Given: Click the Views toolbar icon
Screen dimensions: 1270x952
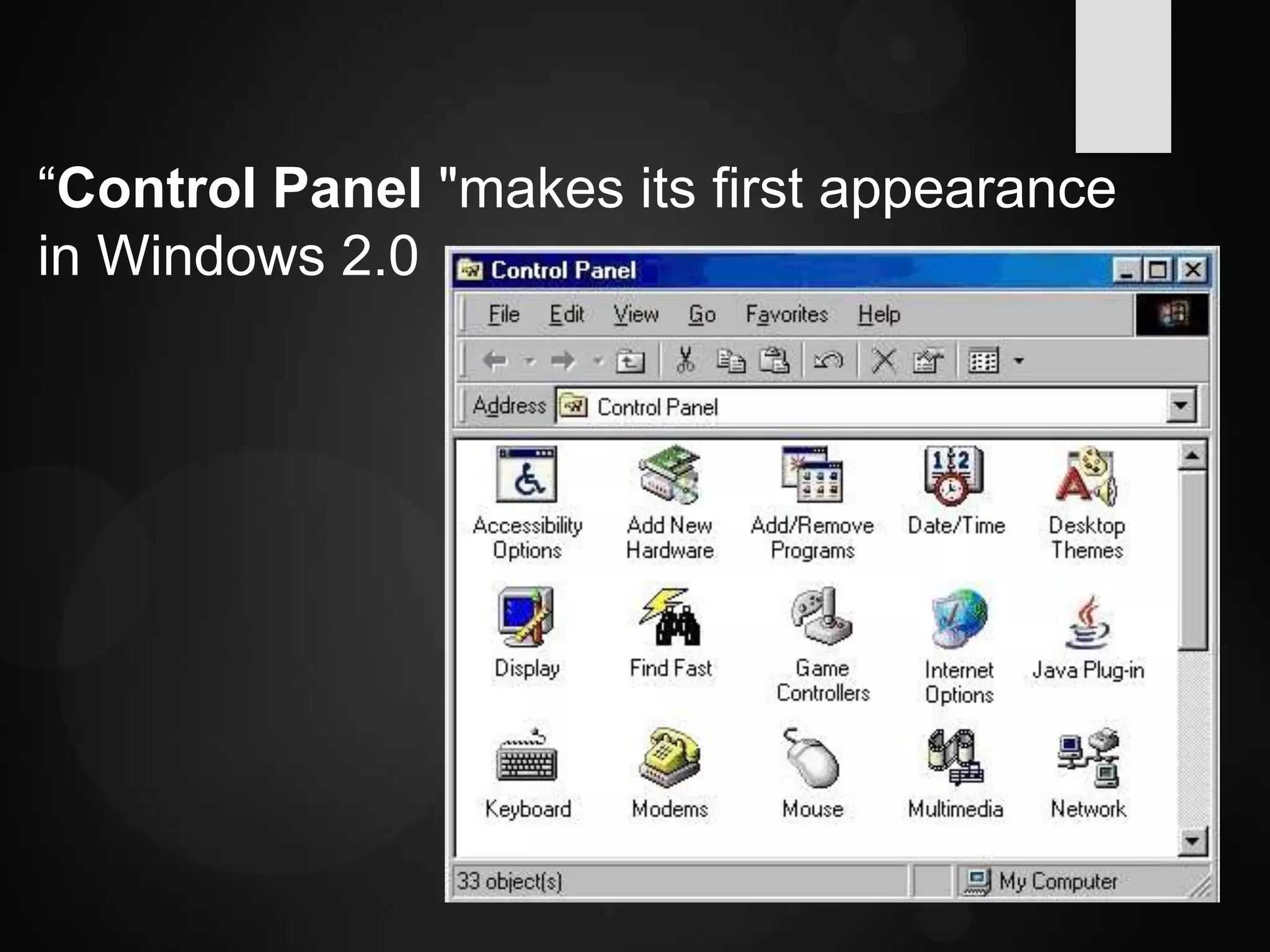Looking at the screenshot, I should [984, 361].
